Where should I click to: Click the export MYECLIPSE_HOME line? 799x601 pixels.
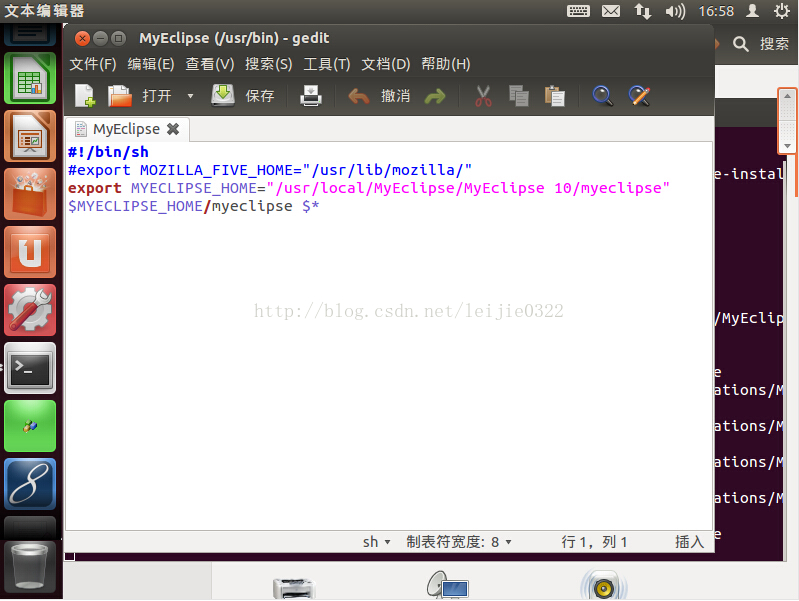(x=368, y=188)
